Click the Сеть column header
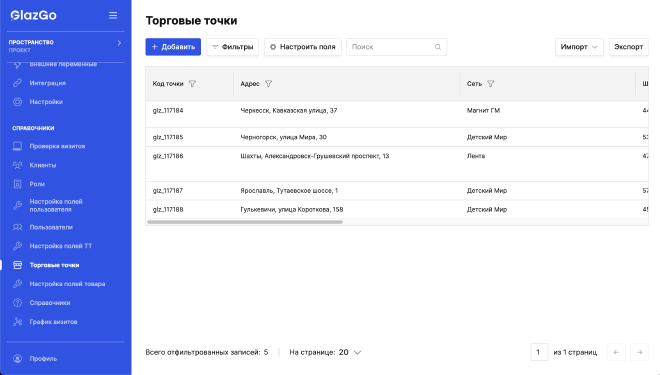Image resolution: width=660 pixels, height=375 pixels. coord(474,84)
